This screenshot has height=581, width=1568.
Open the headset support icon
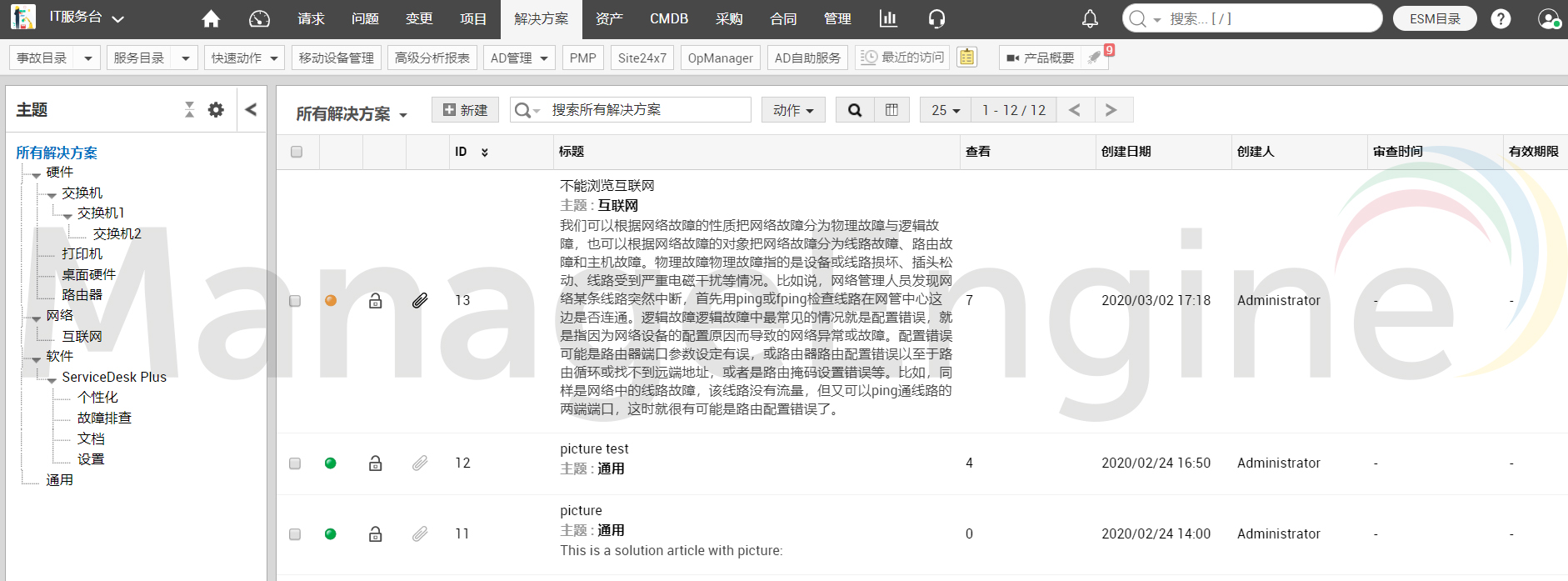[936, 18]
